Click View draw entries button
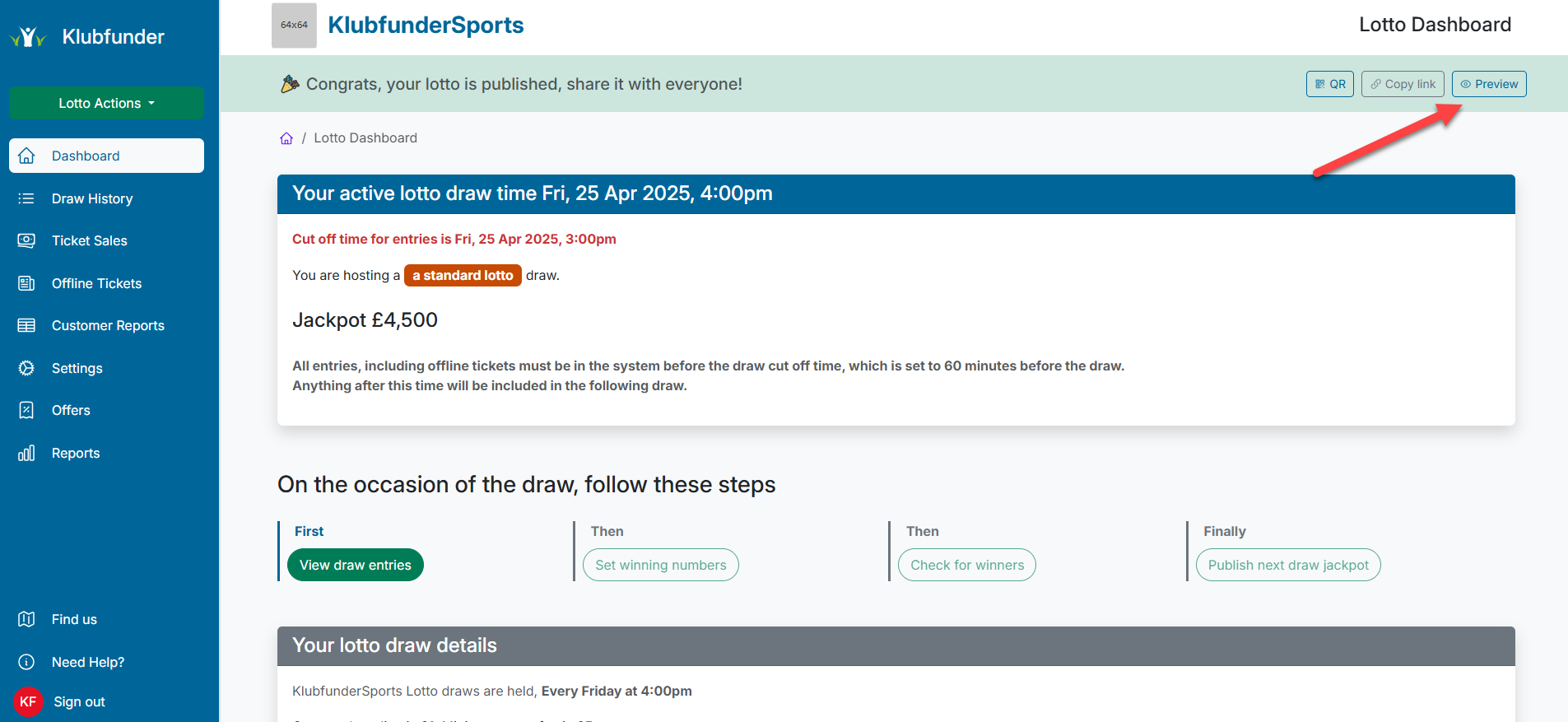Image resolution: width=1568 pixels, height=722 pixels. 355,565
